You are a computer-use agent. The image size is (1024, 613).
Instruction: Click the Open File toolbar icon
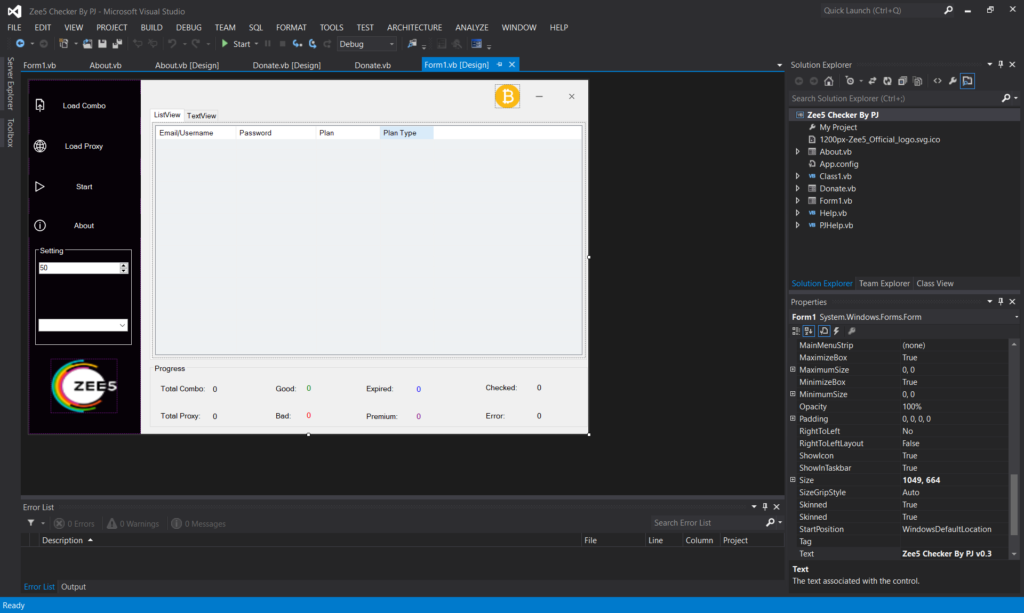[88, 44]
